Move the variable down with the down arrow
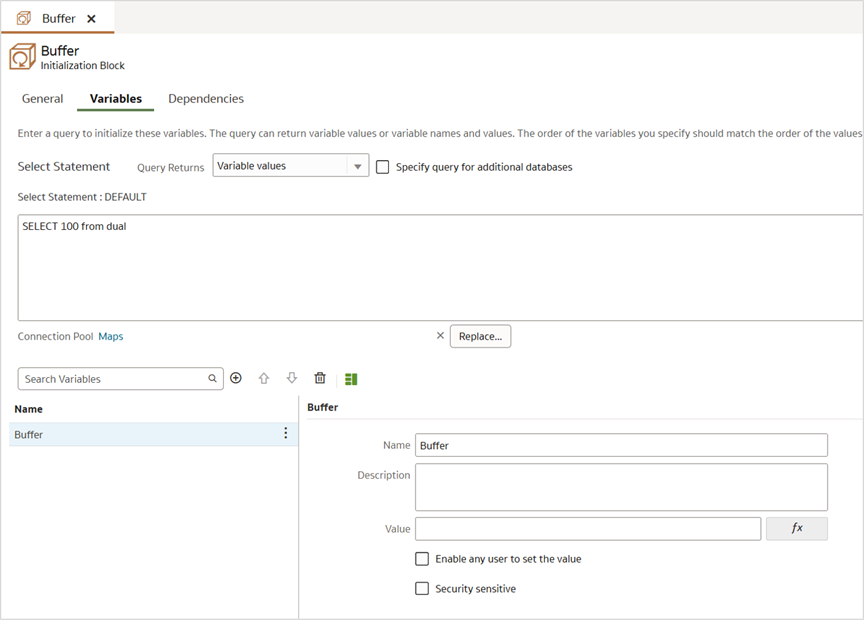The width and height of the screenshot is (864, 620). point(292,378)
